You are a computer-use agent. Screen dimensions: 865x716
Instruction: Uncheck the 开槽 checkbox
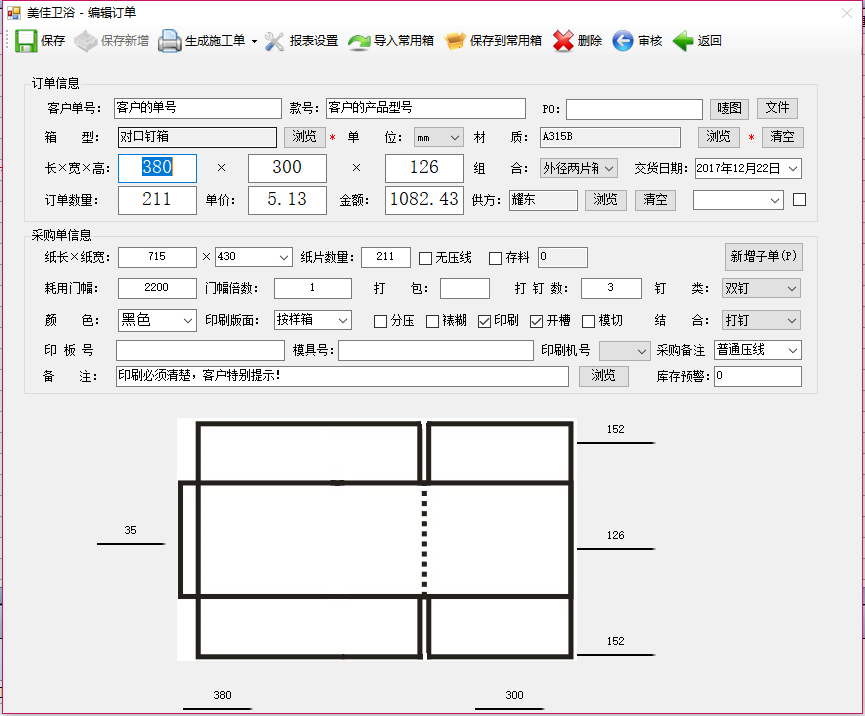[x=536, y=322]
